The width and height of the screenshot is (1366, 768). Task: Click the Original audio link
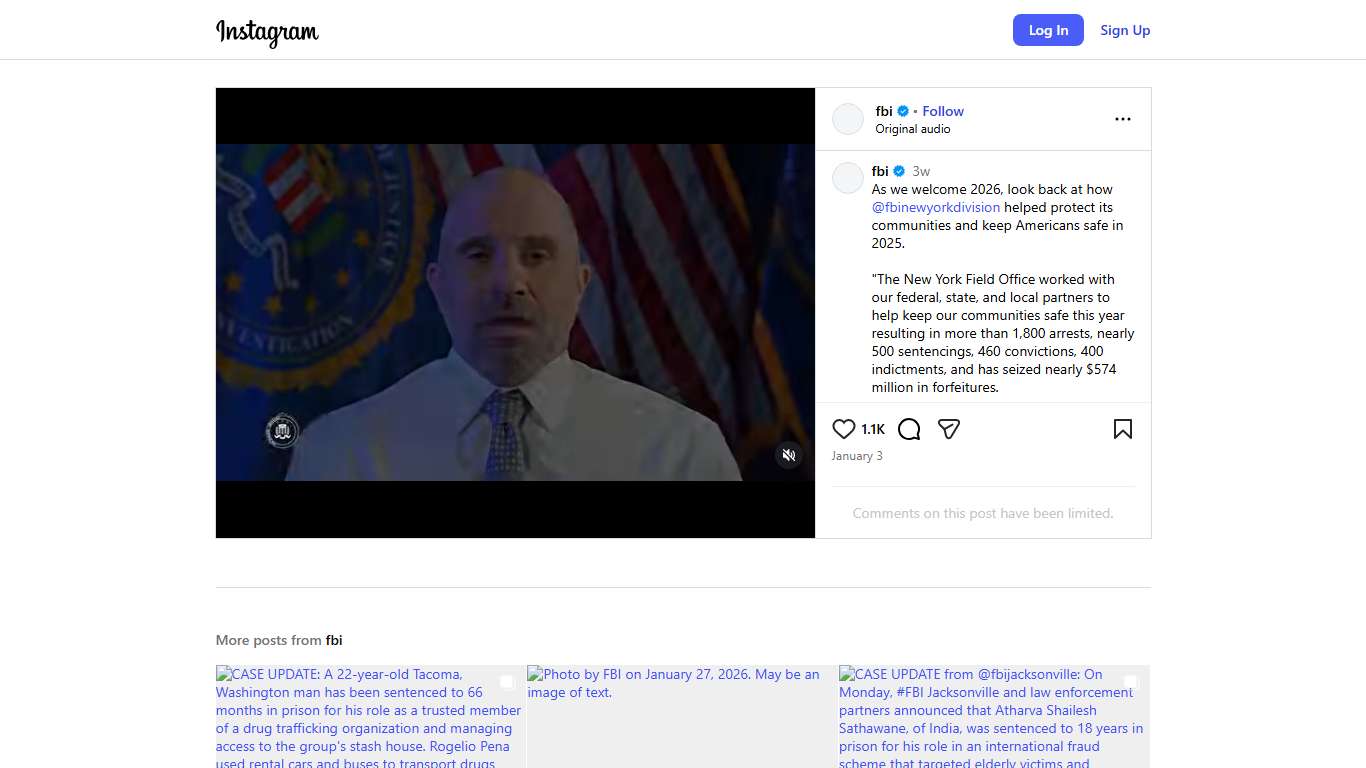pos(913,129)
